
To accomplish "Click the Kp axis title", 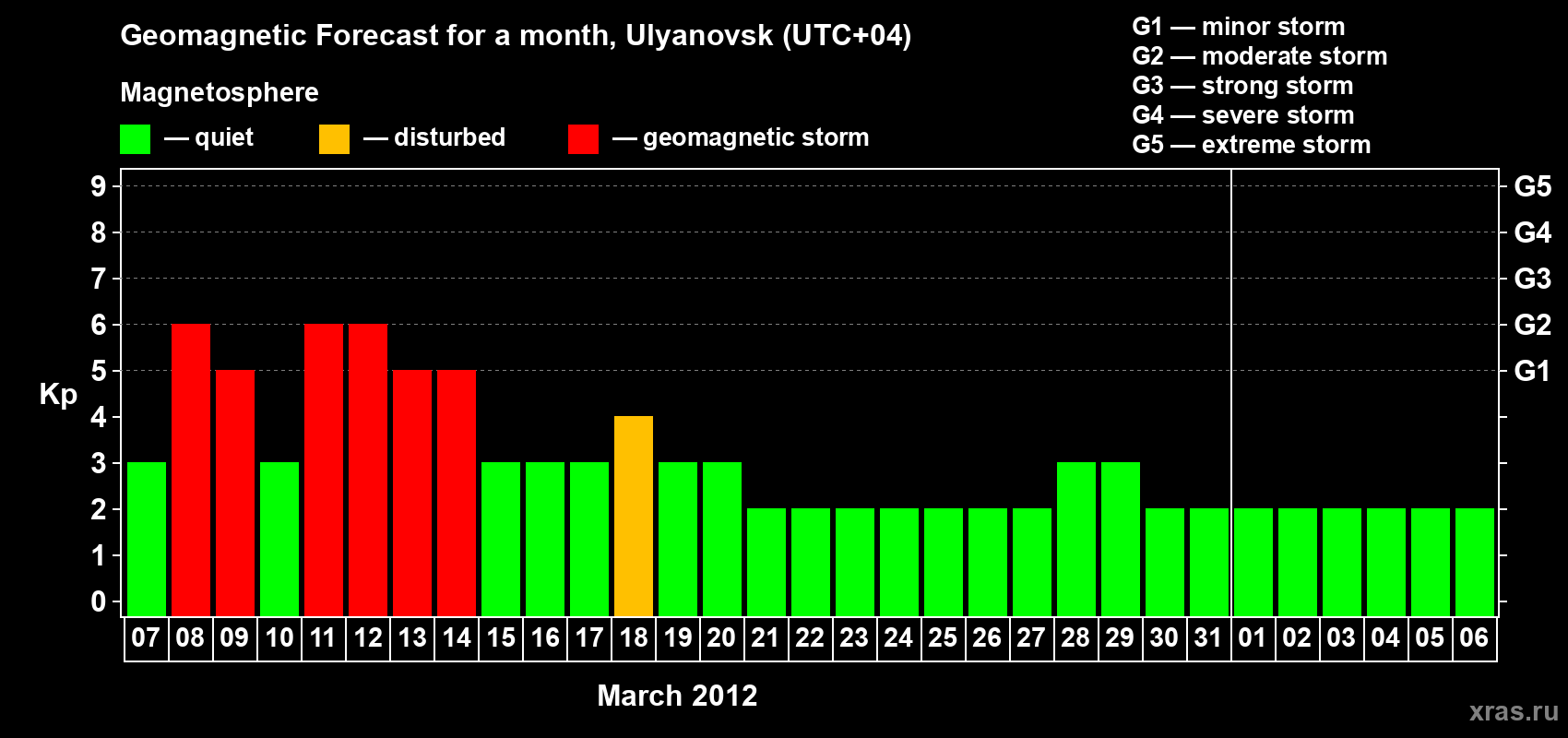I will (x=58, y=394).
